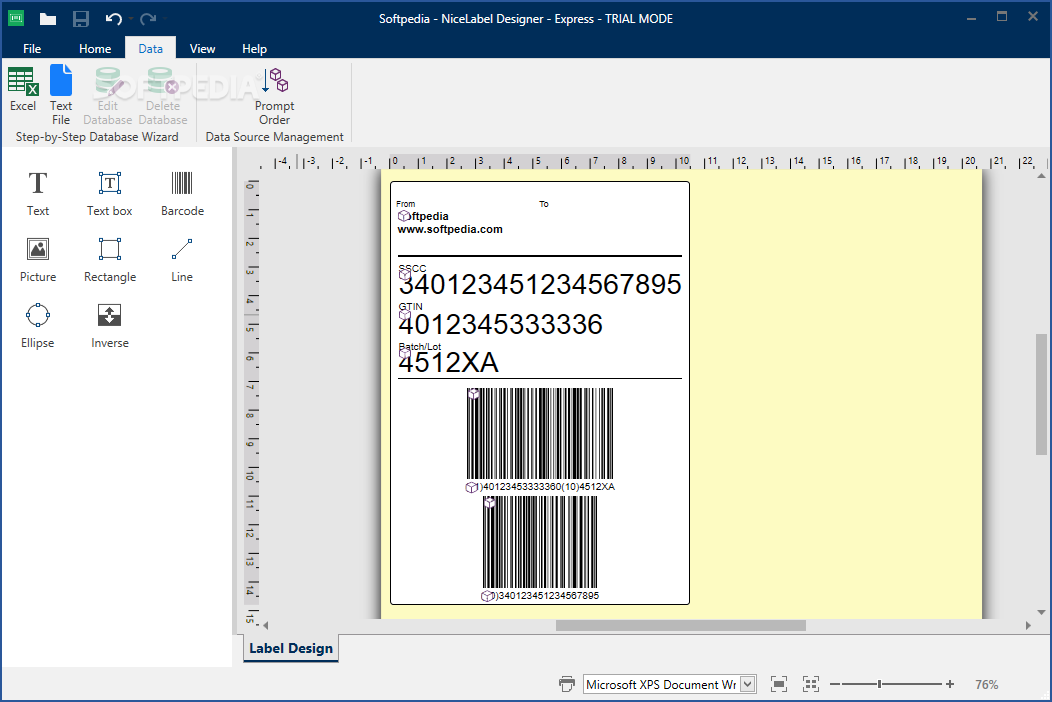Launch the Text File database wizard
The width and height of the screenshot is (1052, 702).
pyautogui.click(x=60, y=95)
